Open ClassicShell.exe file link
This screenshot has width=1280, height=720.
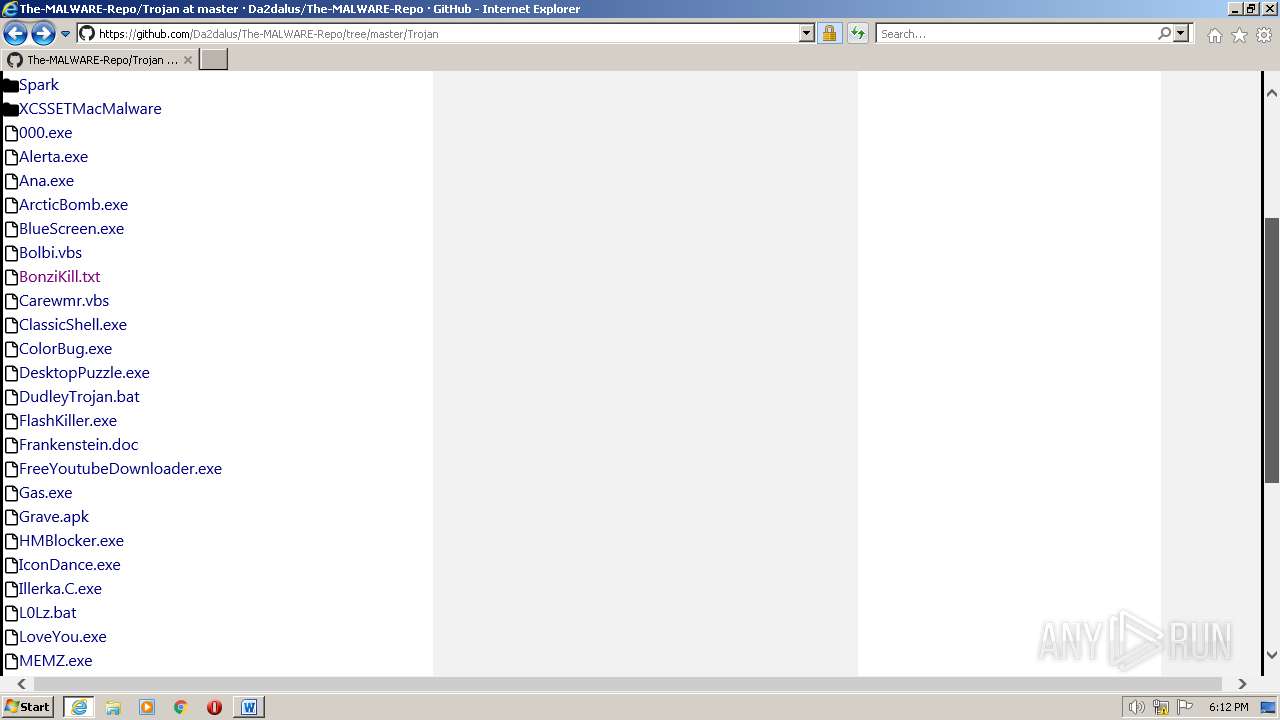73,325
